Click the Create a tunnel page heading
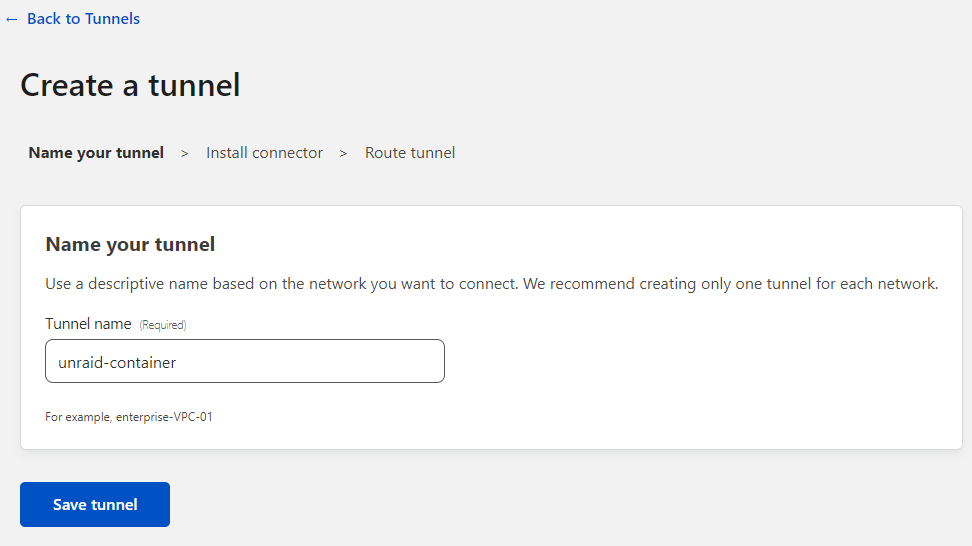Screen dimensions: 972x546 point(130,85)
